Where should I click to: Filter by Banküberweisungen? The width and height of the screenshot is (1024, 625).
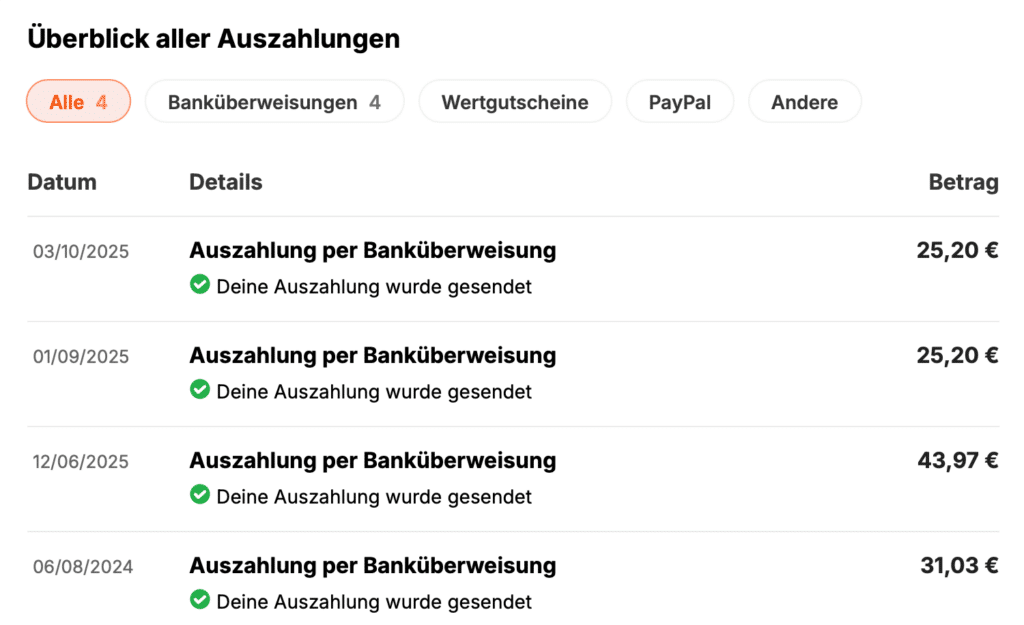(x=274, y=102)
